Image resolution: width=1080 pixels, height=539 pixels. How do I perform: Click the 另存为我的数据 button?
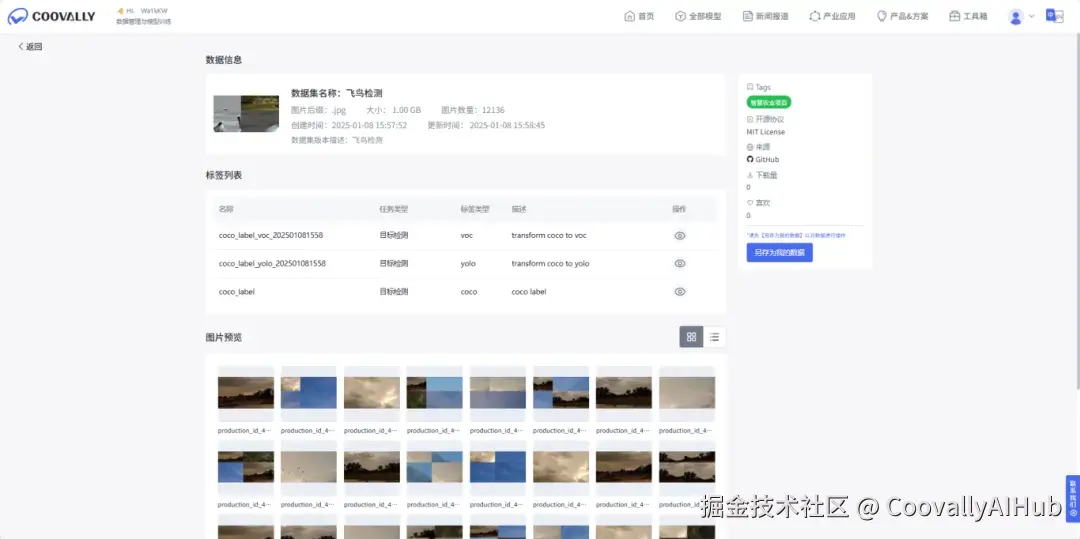[x=779, y=253]
